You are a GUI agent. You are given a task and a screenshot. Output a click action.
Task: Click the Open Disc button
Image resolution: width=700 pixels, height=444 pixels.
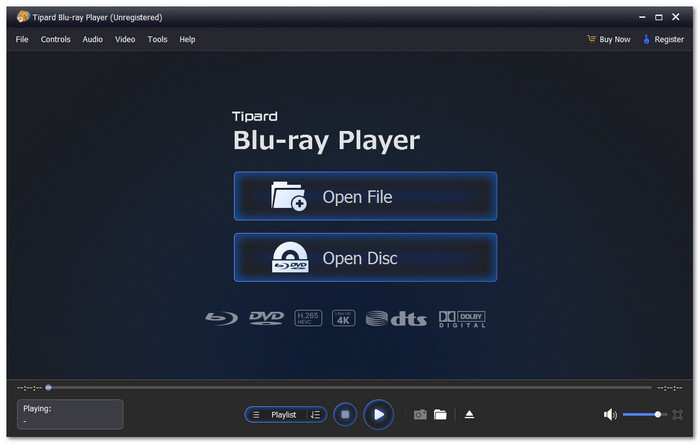(x=365, y=257)
